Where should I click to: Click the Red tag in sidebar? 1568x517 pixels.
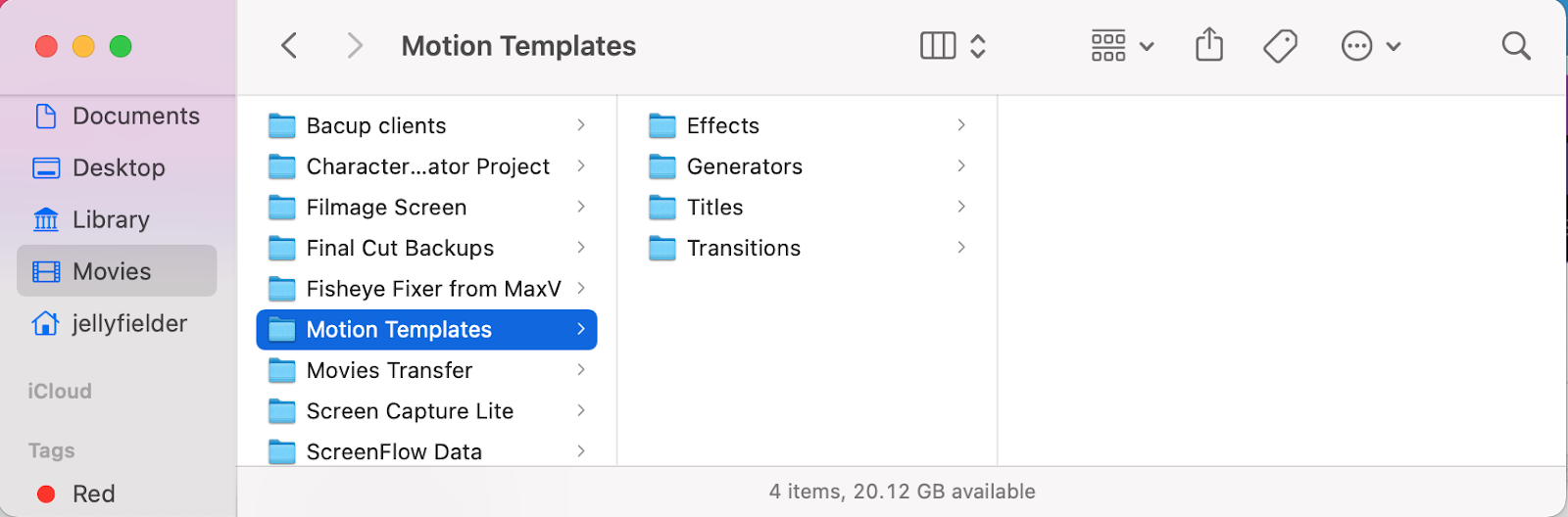(93, 494)
